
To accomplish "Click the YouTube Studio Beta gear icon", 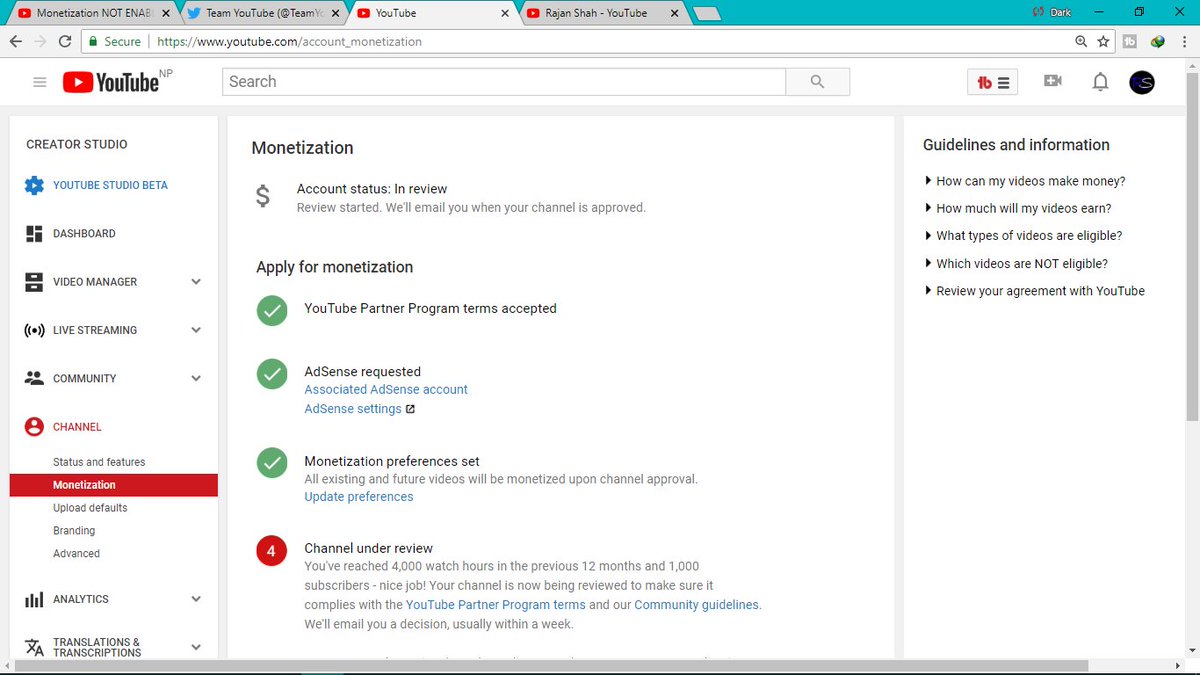I will (34, 185).
